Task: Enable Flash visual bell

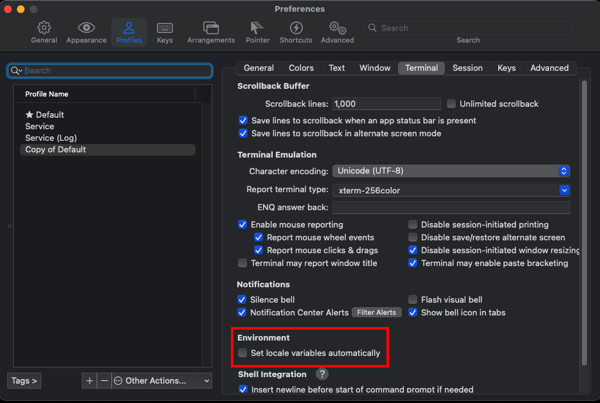Action: point(412,299)
